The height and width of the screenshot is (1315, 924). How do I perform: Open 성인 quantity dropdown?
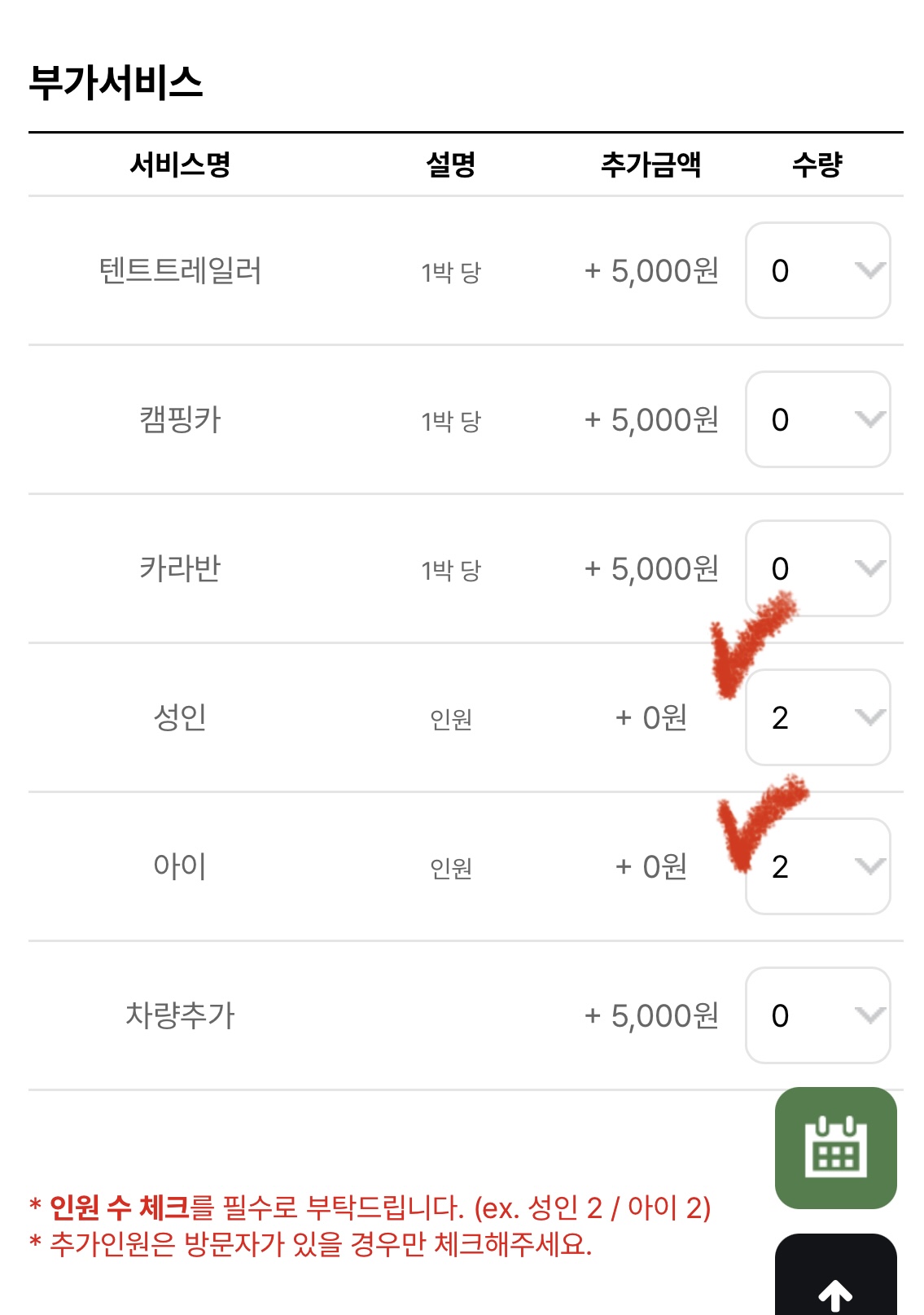pos(817,717)
